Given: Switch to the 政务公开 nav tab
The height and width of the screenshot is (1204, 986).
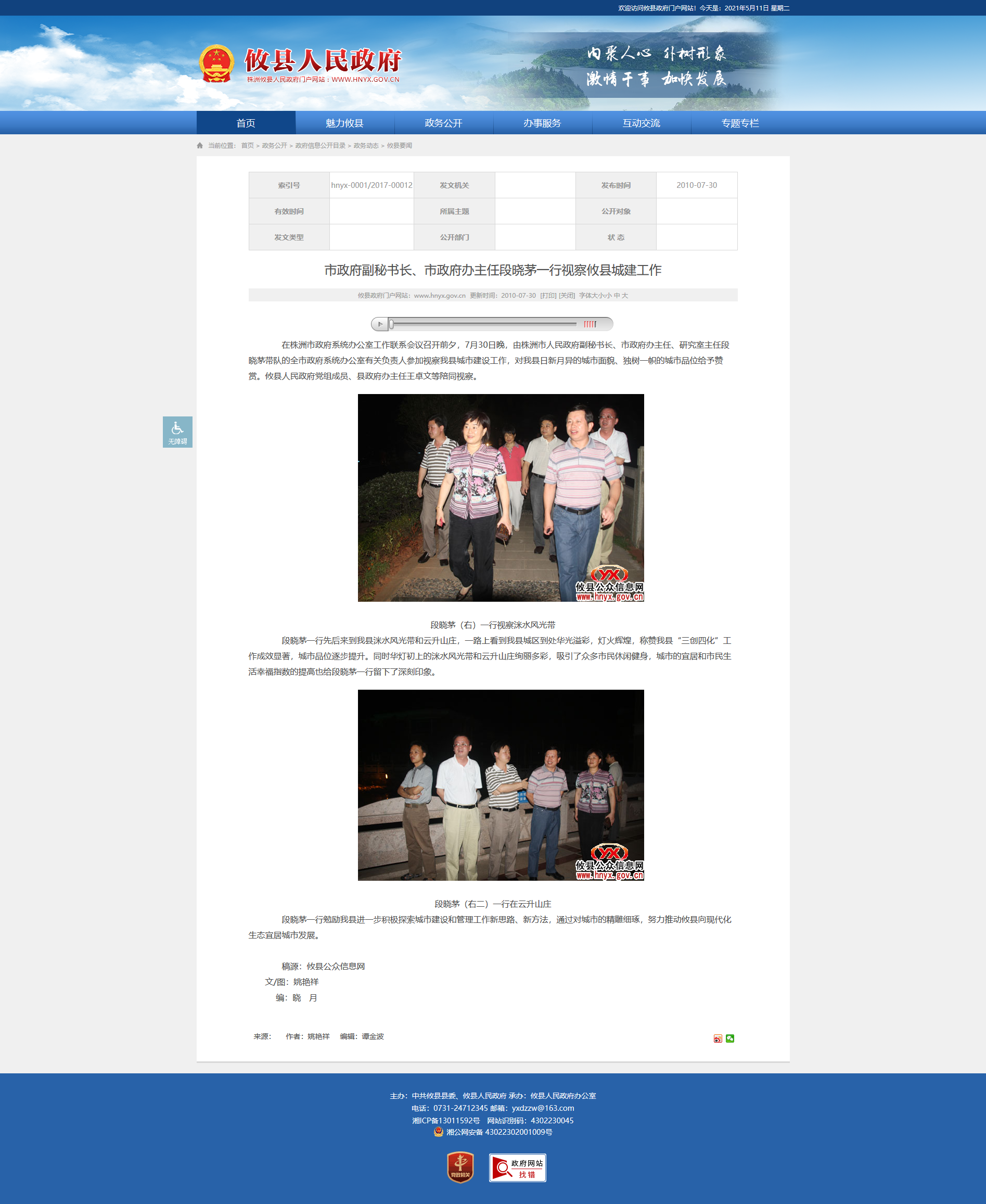Looking at the screenshot, I should (444, 123).
